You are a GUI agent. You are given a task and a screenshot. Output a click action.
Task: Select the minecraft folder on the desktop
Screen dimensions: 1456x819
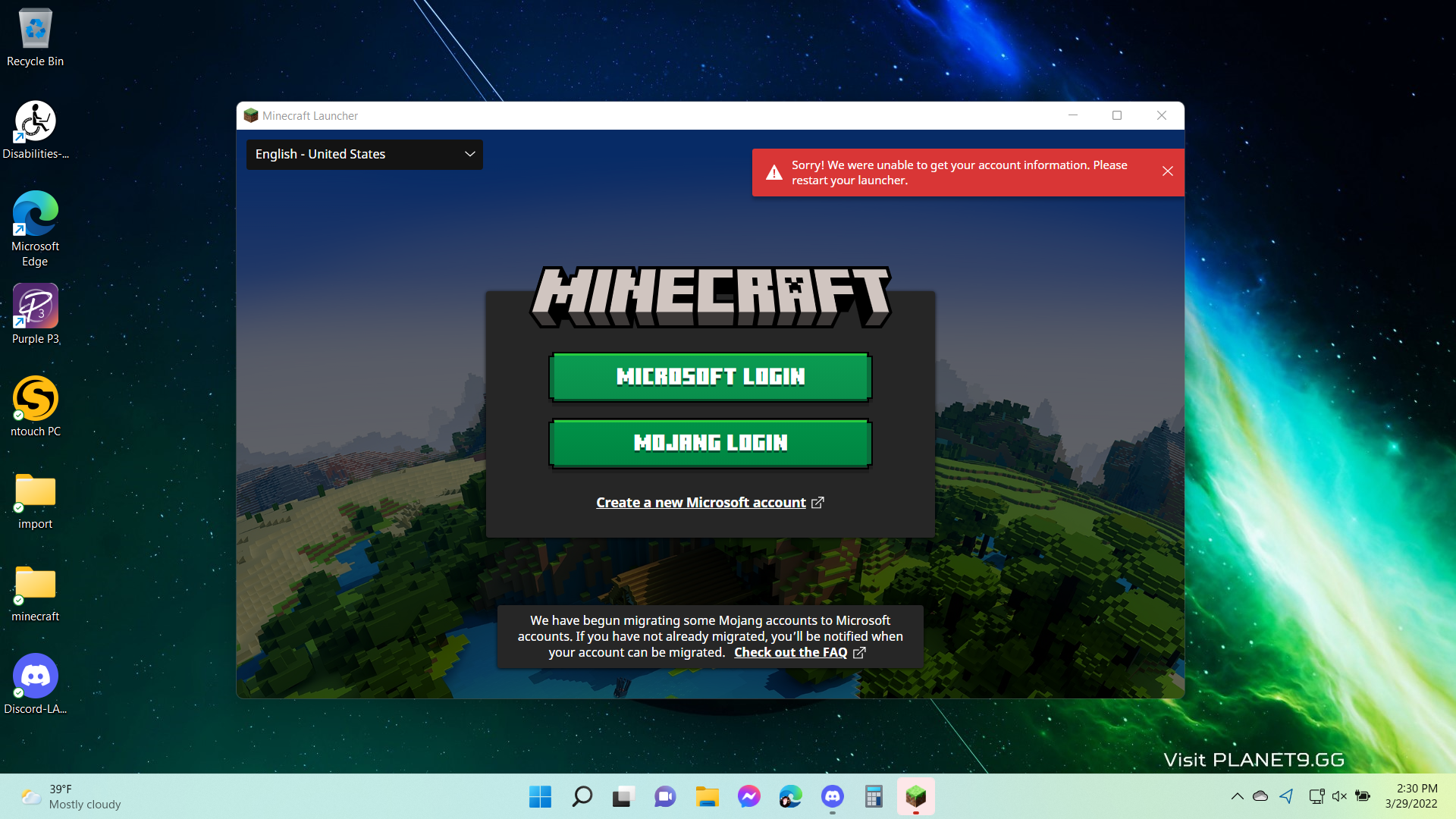tap(36, 593)
